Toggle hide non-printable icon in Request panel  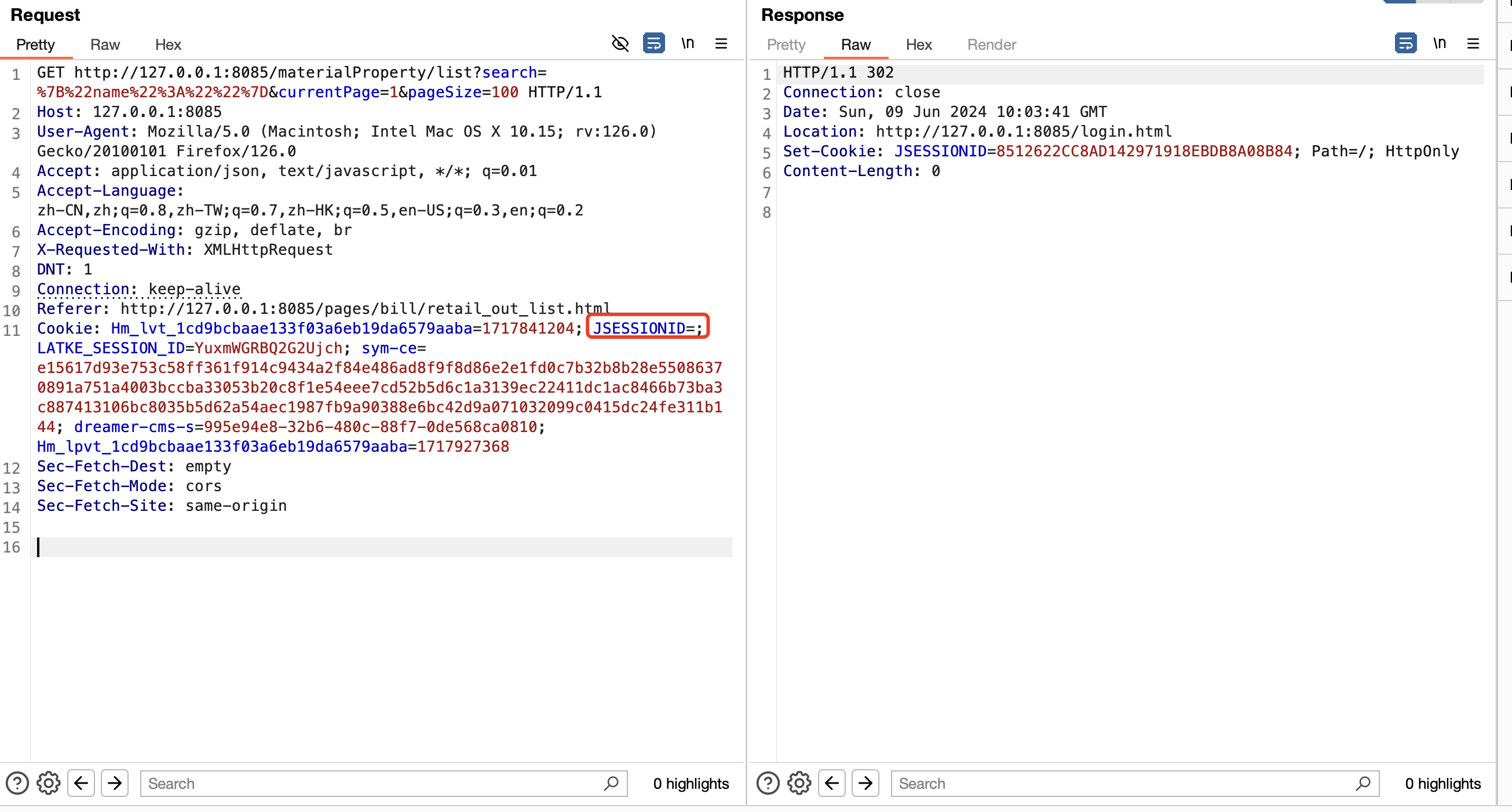(x=620, y=43)
